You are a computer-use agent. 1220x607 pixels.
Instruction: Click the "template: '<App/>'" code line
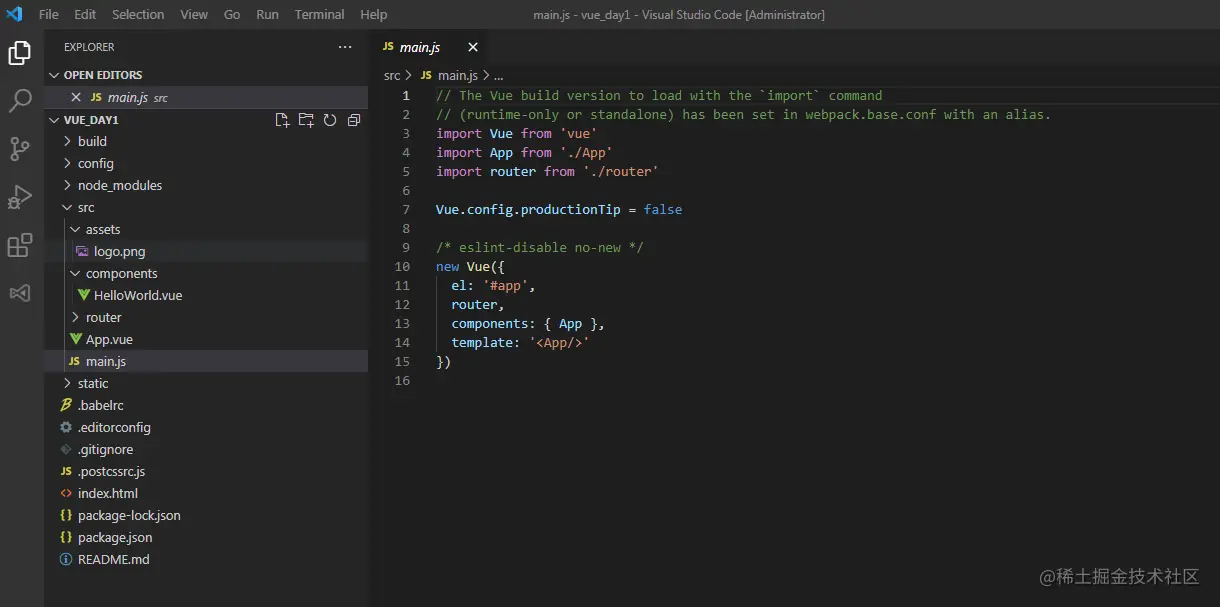click(520, 342)
